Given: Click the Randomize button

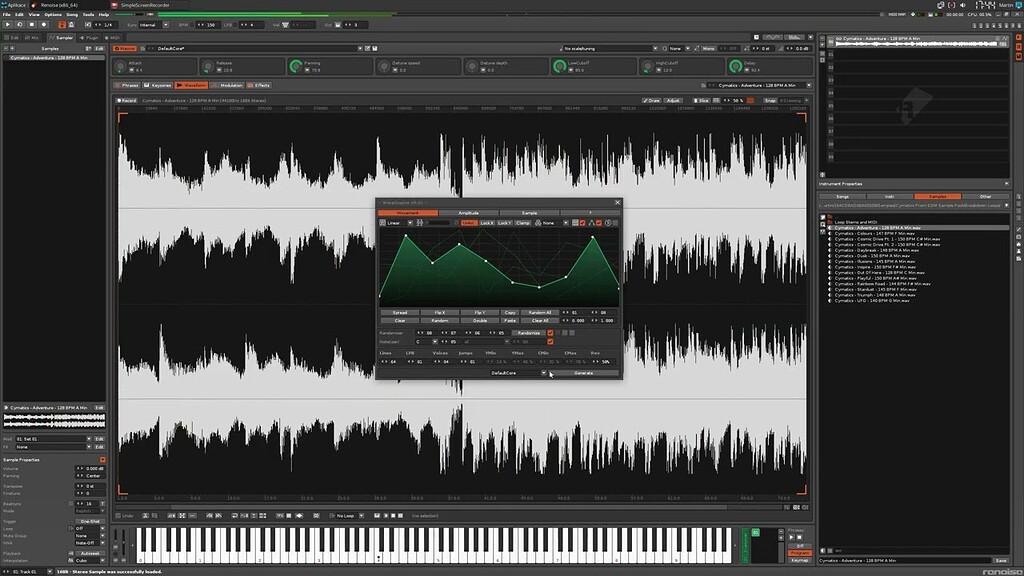Looking at the screenshot, I should point(528,333).
